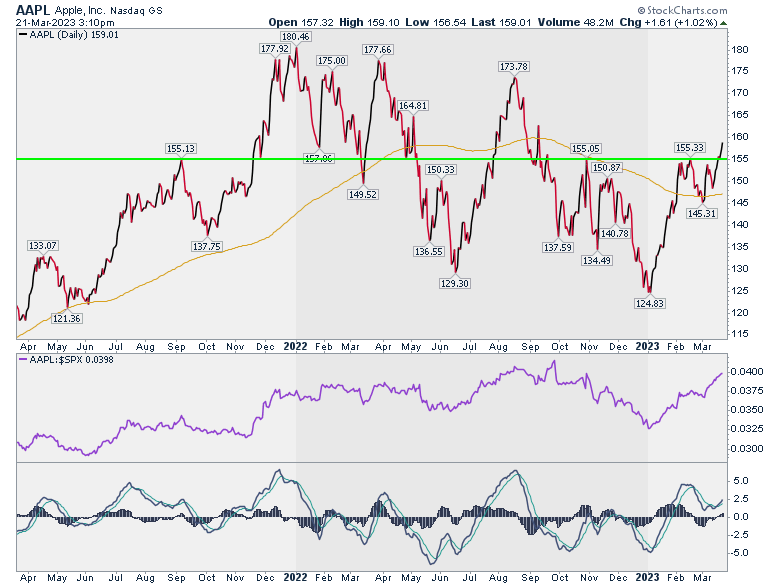Click the 164.81 price label
The height and width of the screenshot is (586, 780).
[x=413, y=105]
